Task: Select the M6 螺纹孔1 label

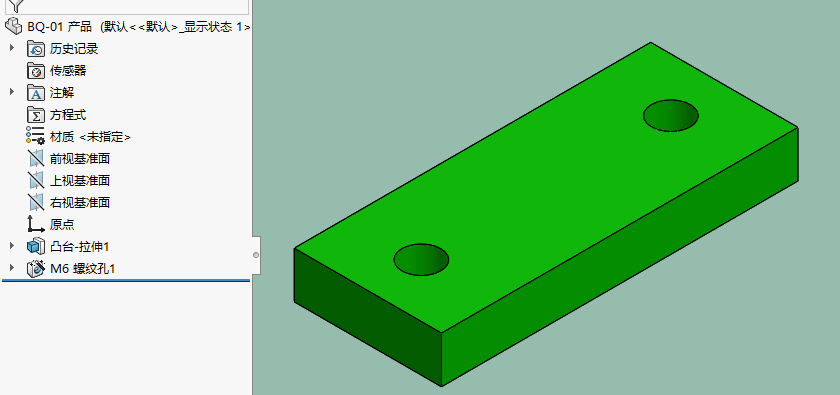Action: (82, 269)
